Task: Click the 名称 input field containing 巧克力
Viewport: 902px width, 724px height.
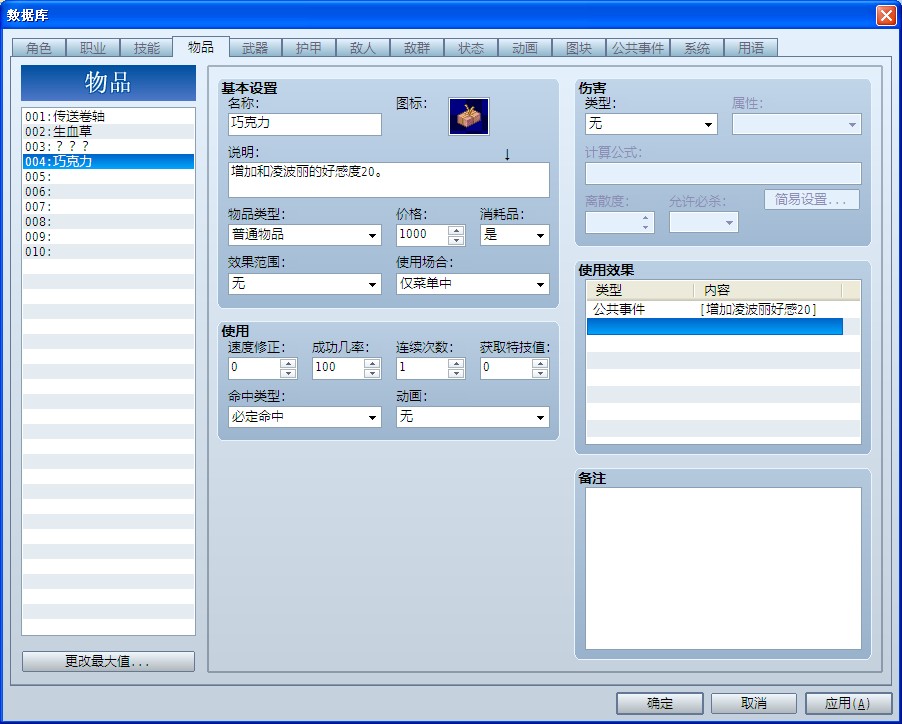Action: coord(304,124)
